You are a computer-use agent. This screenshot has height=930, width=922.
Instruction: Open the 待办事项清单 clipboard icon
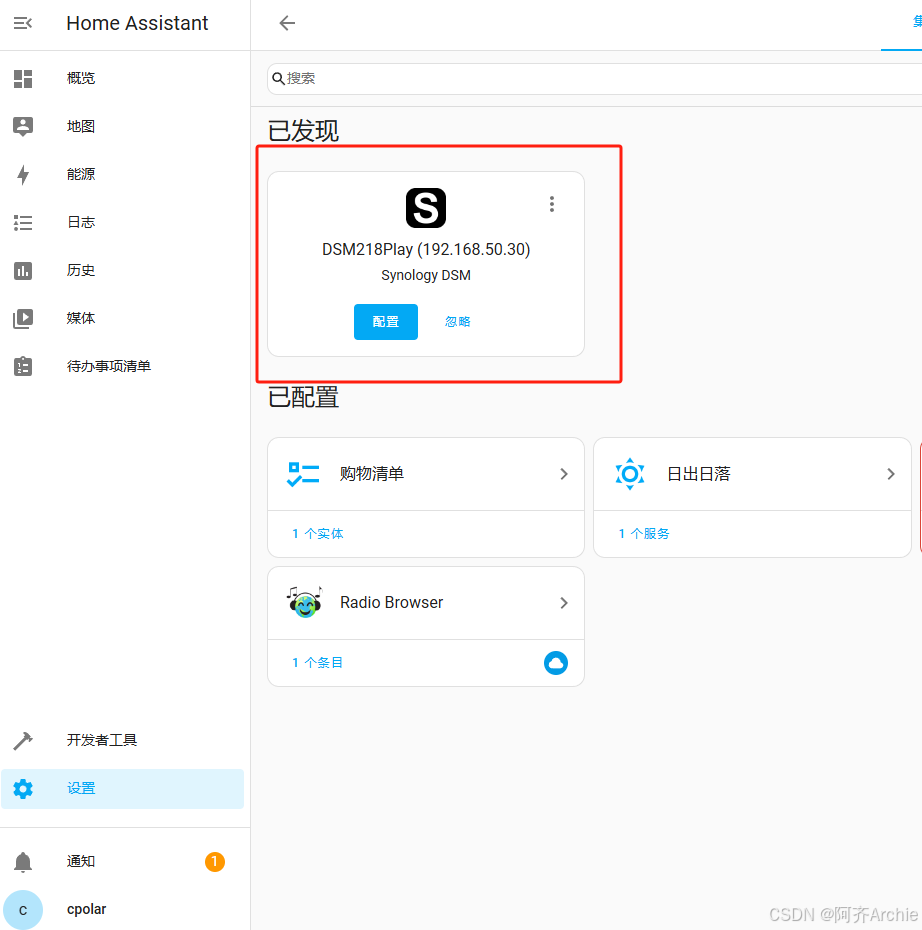(x=23, y=366)
